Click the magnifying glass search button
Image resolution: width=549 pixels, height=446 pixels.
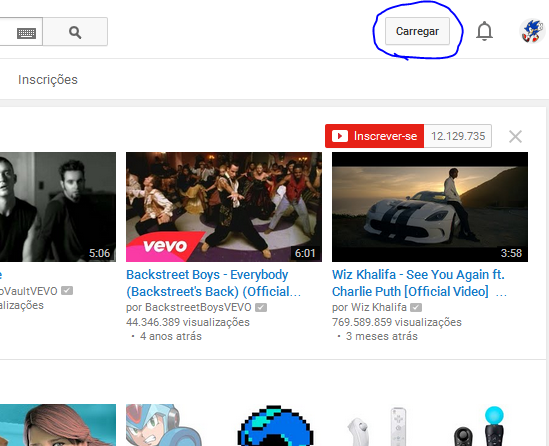click(x=75, y=32)
